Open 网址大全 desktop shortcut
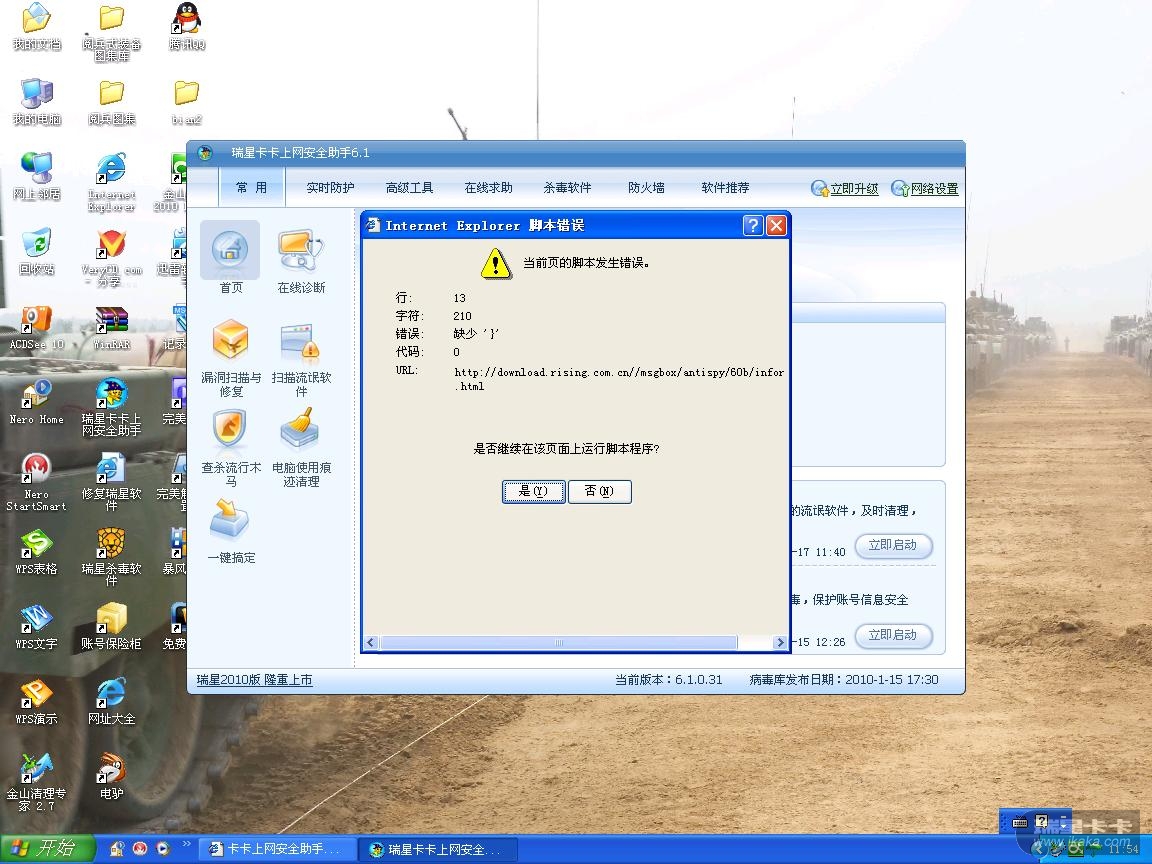The height and width of the screenshot is (864, 1152). coord(112,702)
